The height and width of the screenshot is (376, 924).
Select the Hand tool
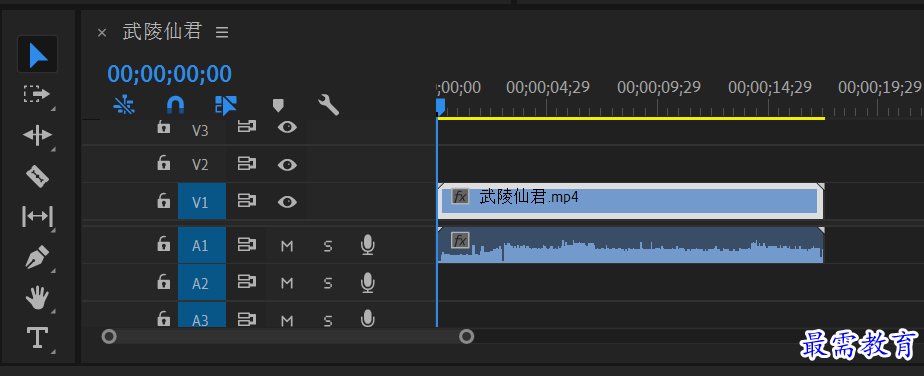click(x=37, y=298)
